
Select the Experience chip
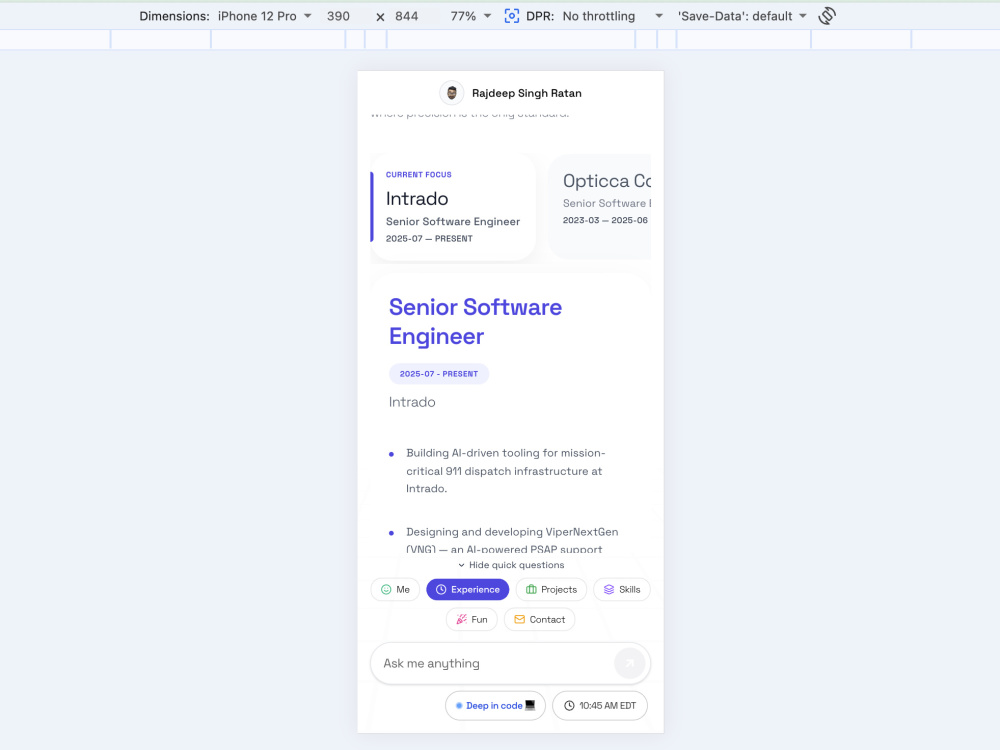click(x=467, y=589)
